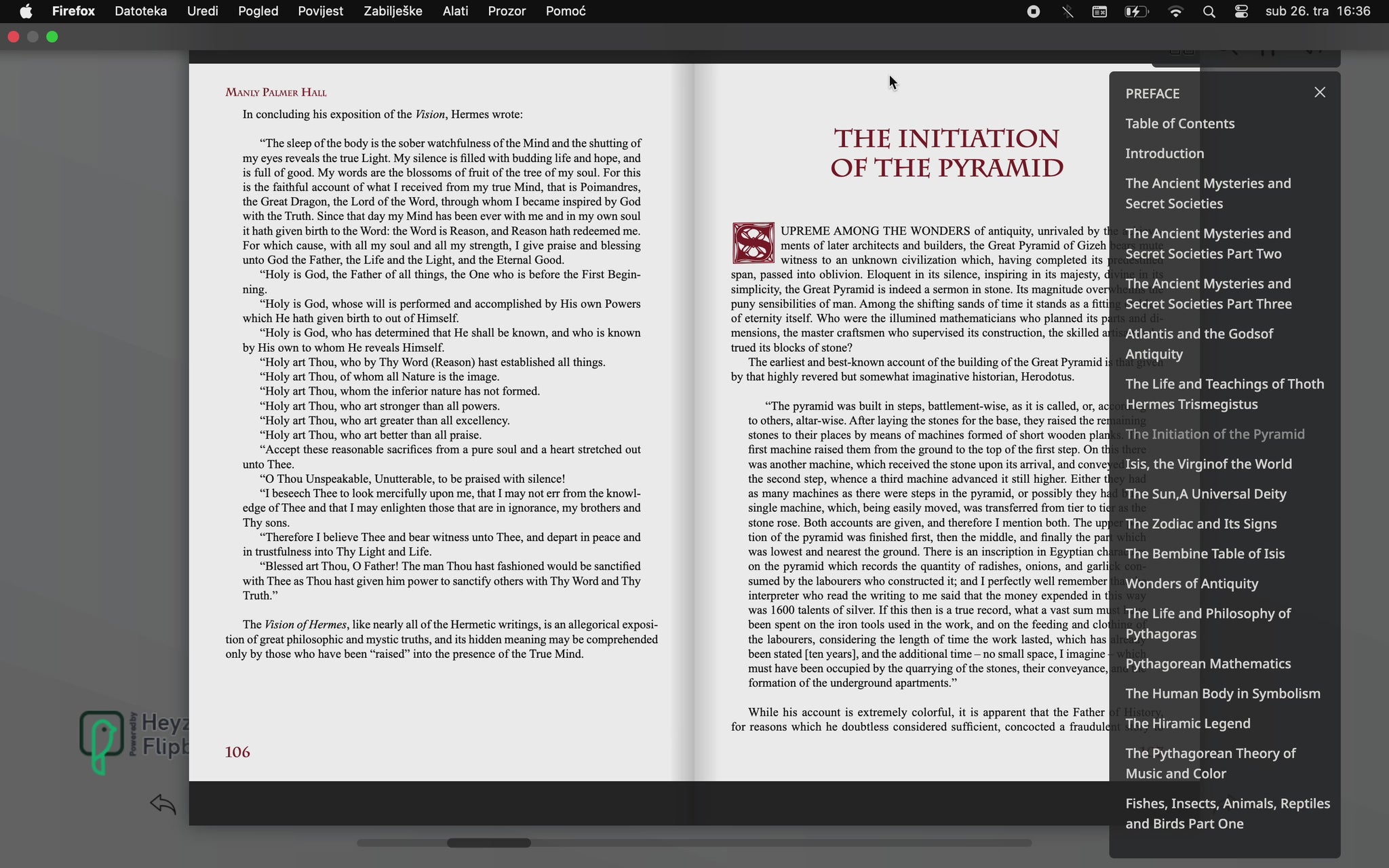Open The Life and Philosophy of Pythagoras
Viewport: 1389px width, 868px height.
click(1208, 623)
